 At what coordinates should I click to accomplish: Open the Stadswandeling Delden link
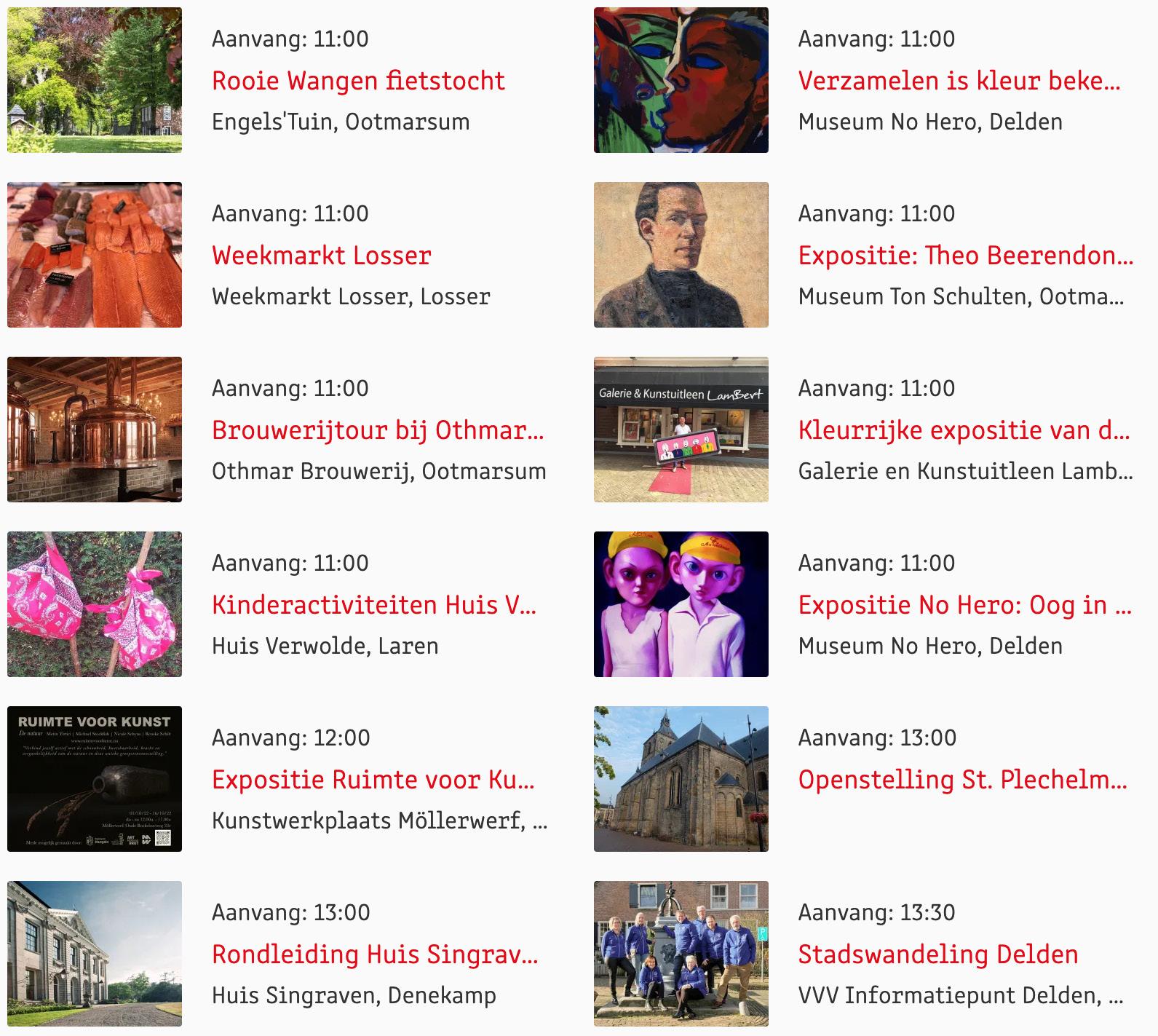[x=938, y=954]
